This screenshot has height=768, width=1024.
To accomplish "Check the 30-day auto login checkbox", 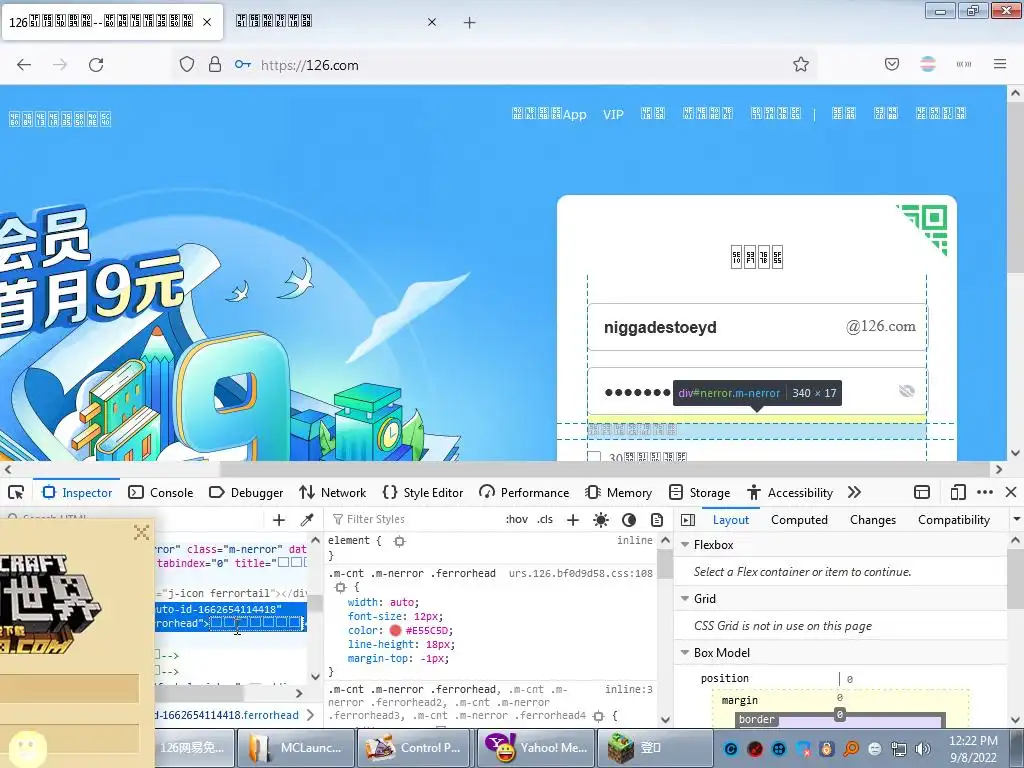I will [x=594, y=457].
